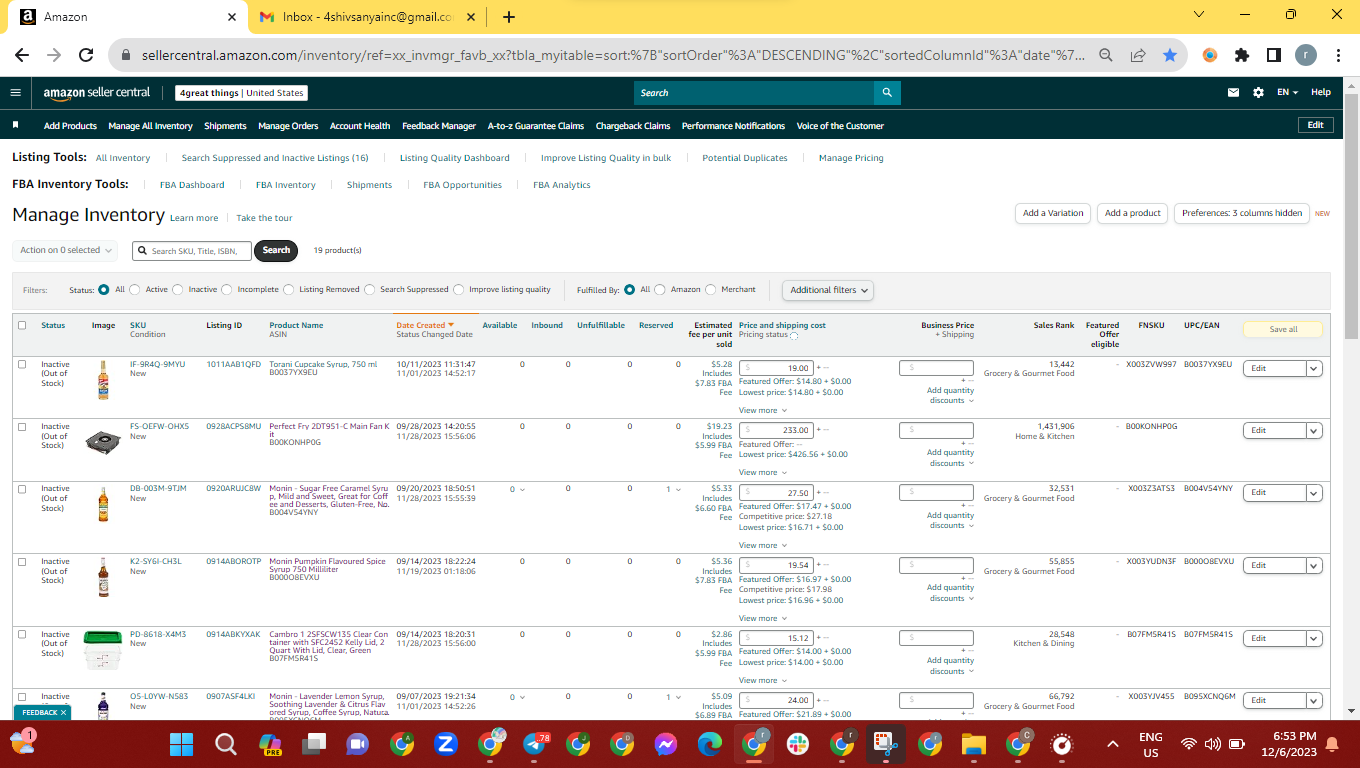Click the Add a Variation button
This screenshot has width=1360, height=768.
[x=1053, y=213]
